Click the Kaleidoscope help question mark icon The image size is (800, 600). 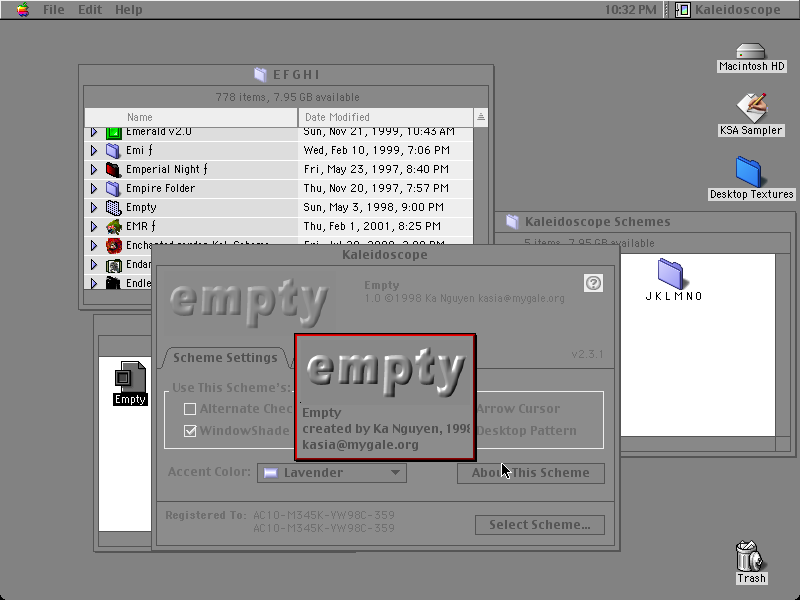coord(593,283)
